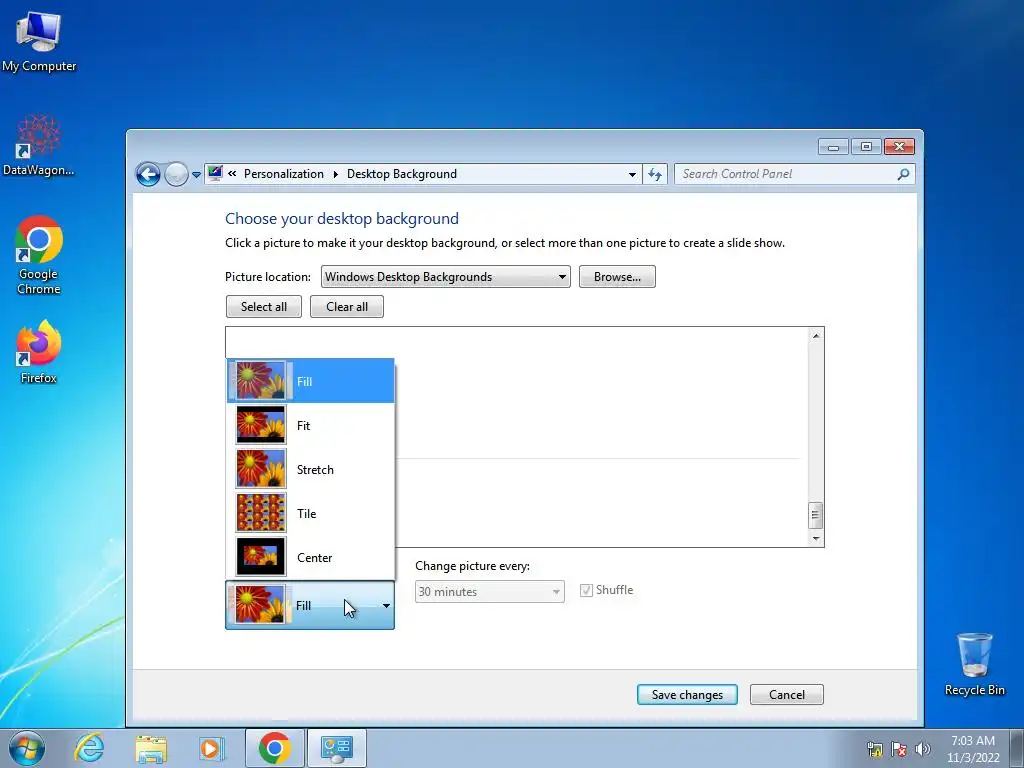Minimize the Desktop Background window
The height and width of the screenshot is (768, 1024).
coord(833,147)
